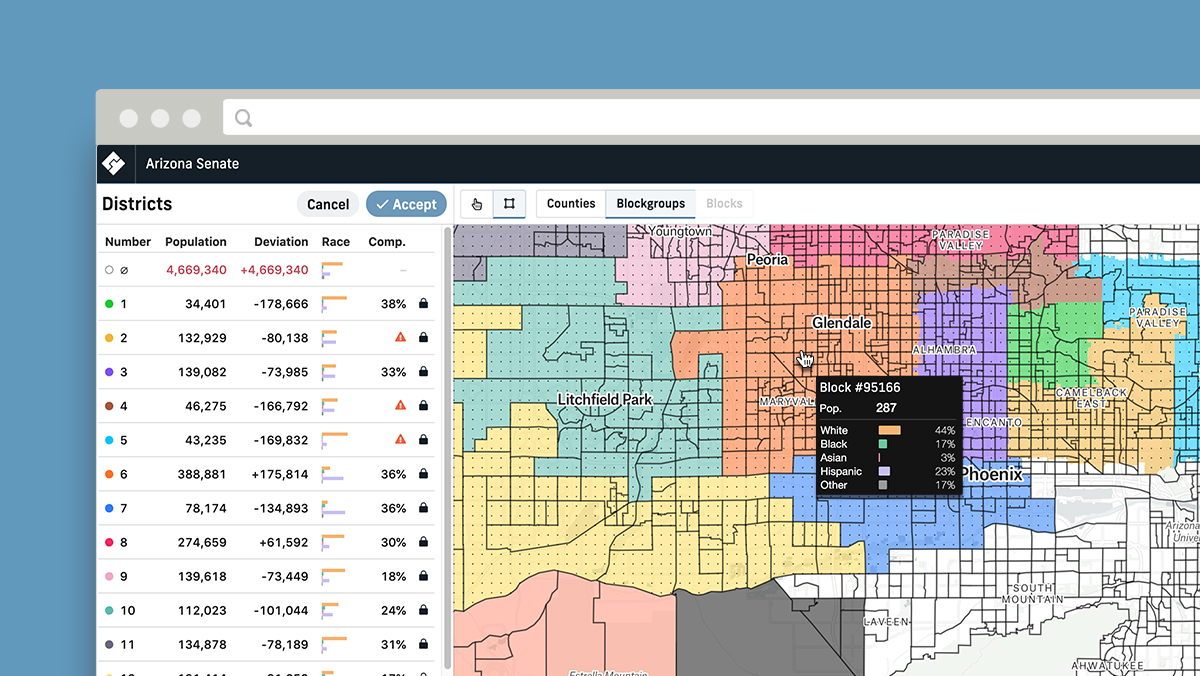Toggle the lock on district 10
This screenshot has height=676, width=1200.
click(423, 610)
